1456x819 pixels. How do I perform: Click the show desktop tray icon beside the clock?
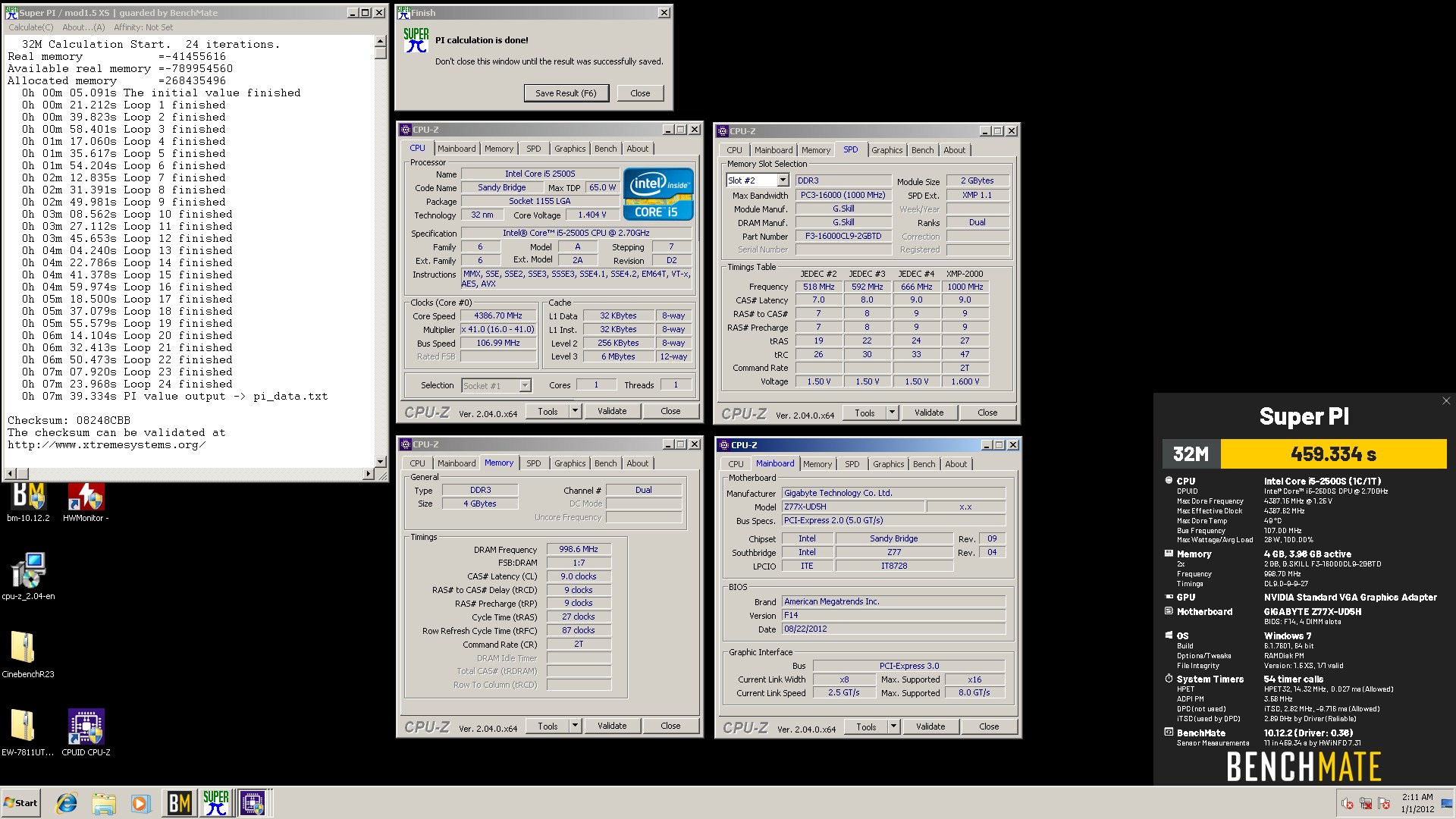tap(1447, 804)
